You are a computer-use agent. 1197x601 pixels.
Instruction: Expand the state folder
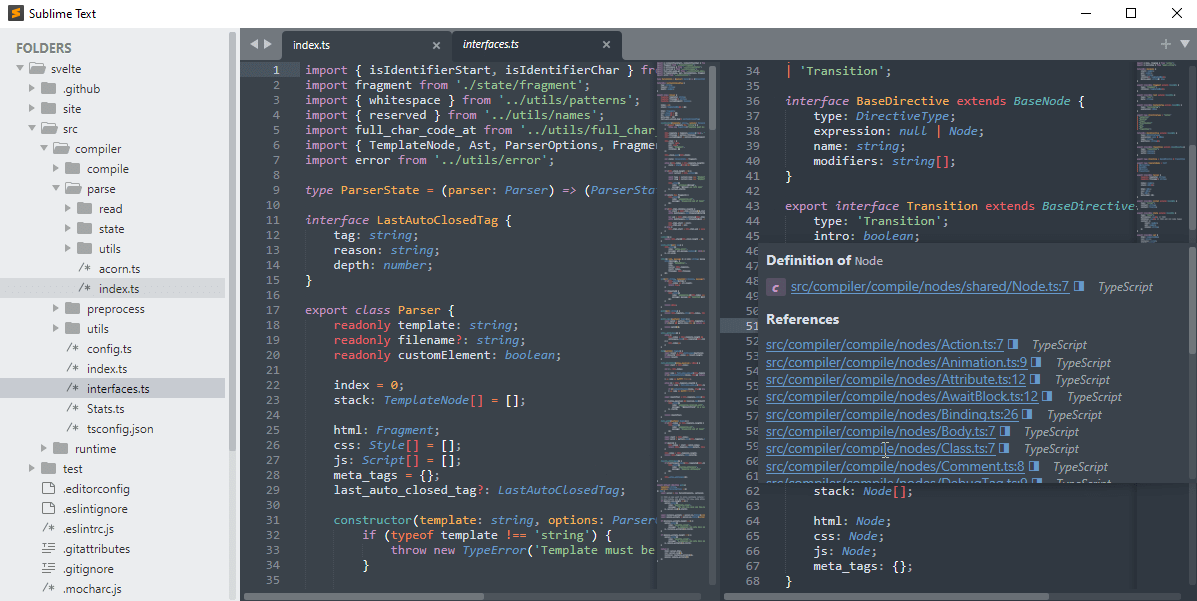[68, 228]
